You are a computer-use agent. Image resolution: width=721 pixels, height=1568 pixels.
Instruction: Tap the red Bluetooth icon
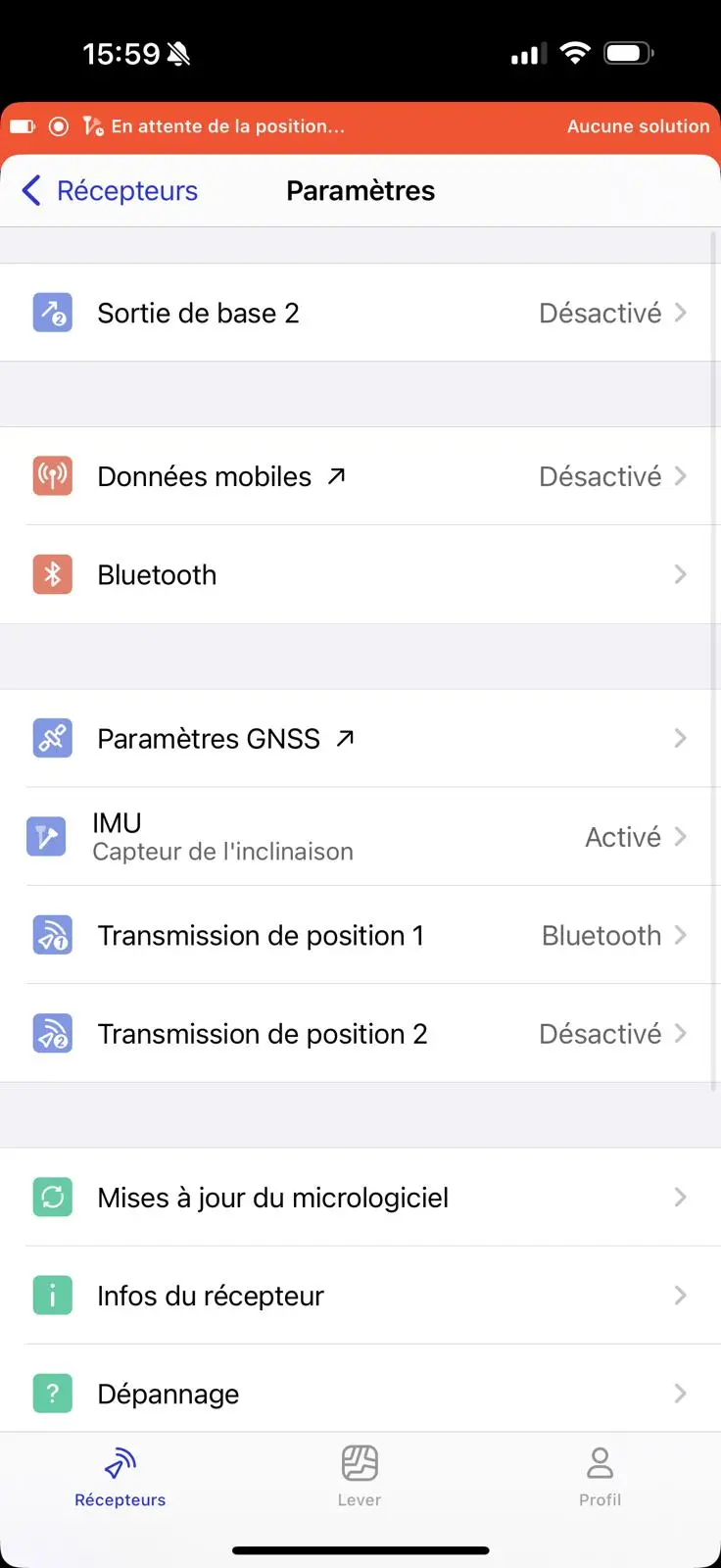pos(53,574)
